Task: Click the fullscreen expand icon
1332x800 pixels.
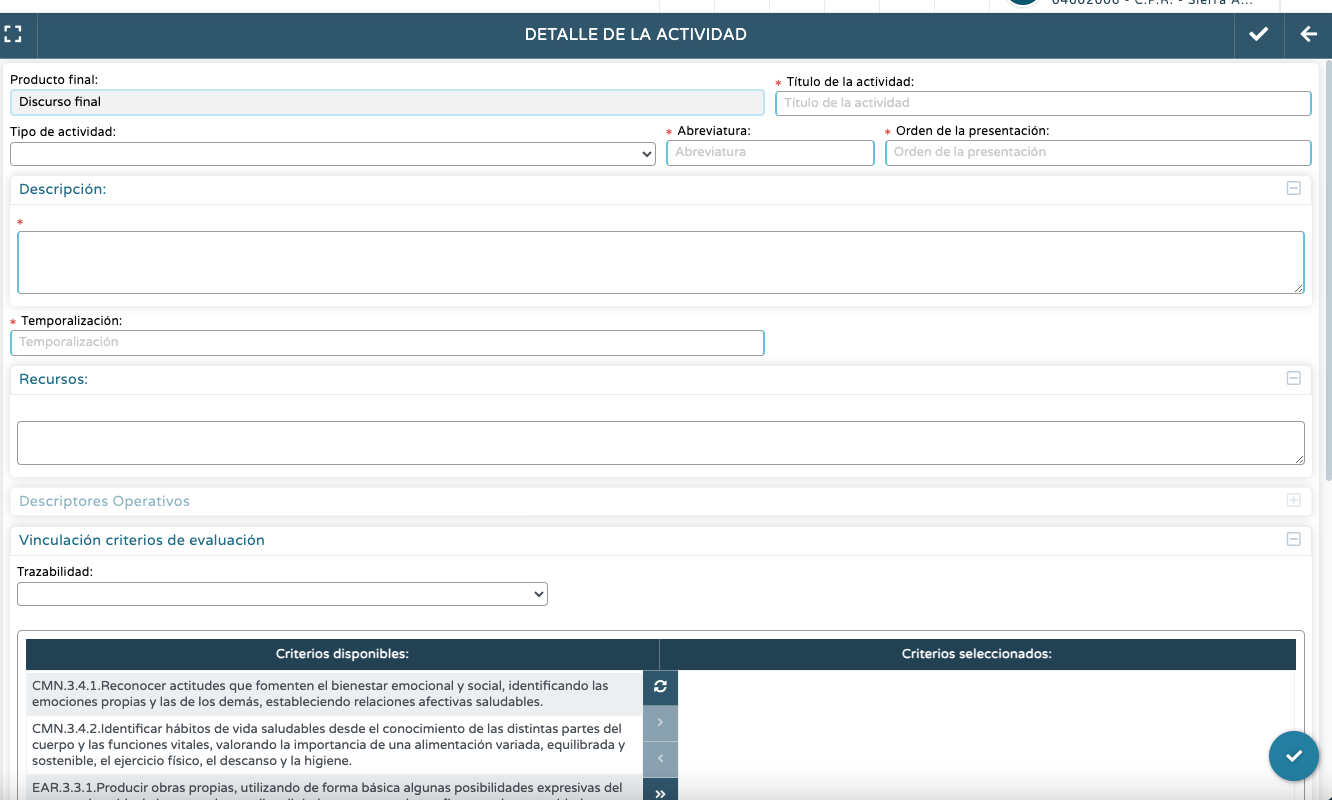Action: point(13,35)
